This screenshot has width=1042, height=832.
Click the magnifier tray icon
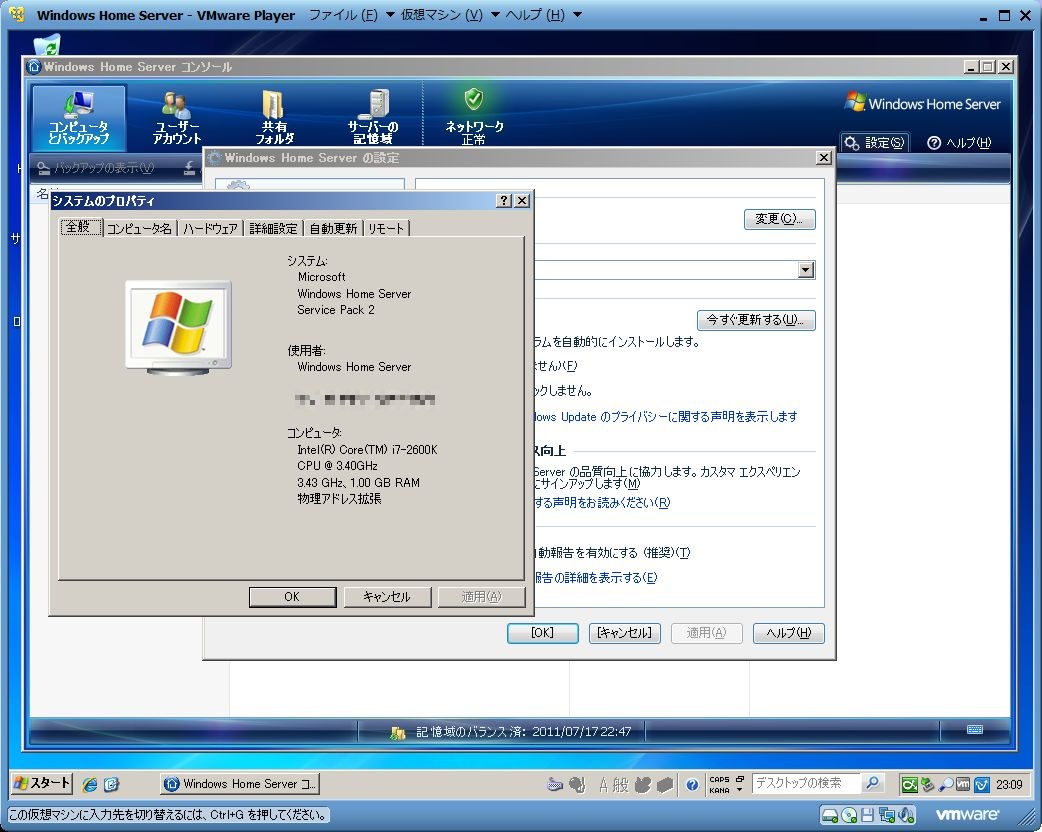coord(946,785)
